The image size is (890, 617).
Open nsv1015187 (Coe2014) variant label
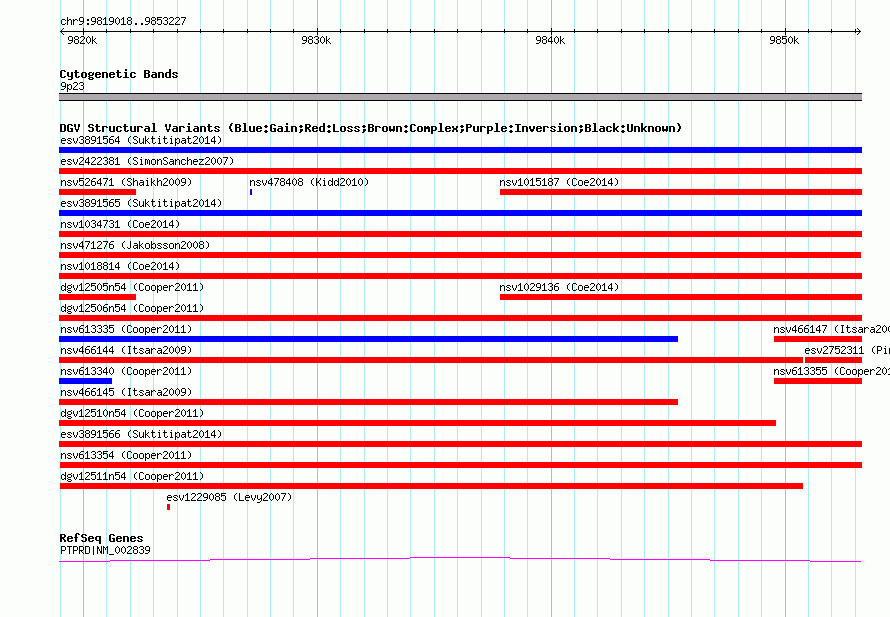coord(559,182)
